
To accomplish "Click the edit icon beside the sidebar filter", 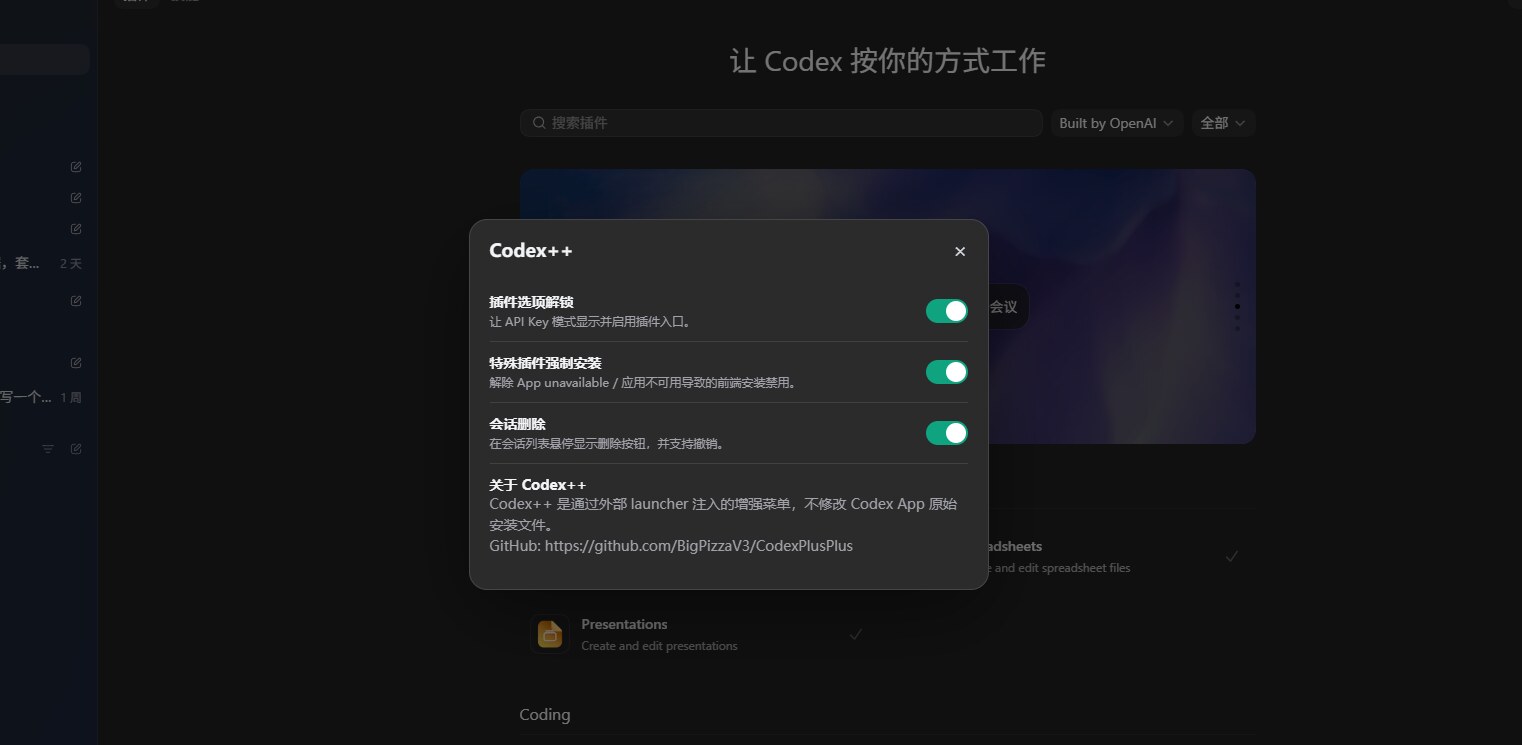I will tap(76, 449).
